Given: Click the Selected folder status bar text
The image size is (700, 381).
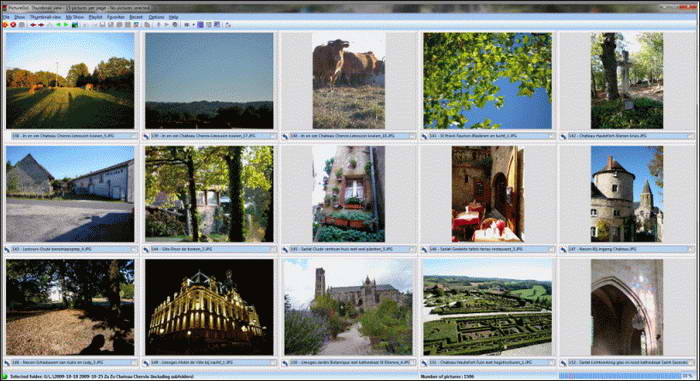Looking at the screenshot, I should coord(102,377).
